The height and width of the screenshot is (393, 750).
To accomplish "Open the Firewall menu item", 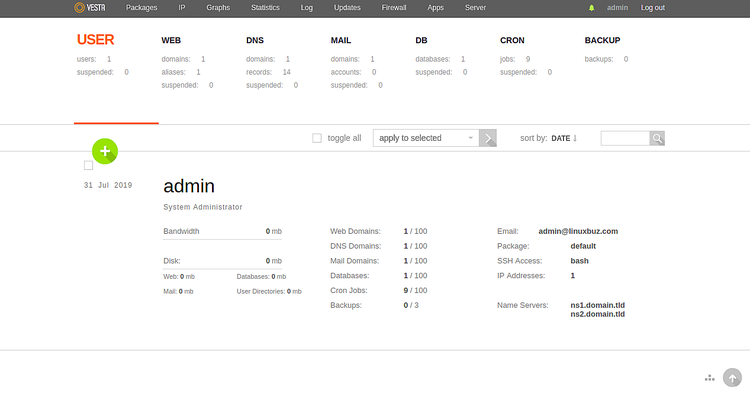I will (394, 8).
